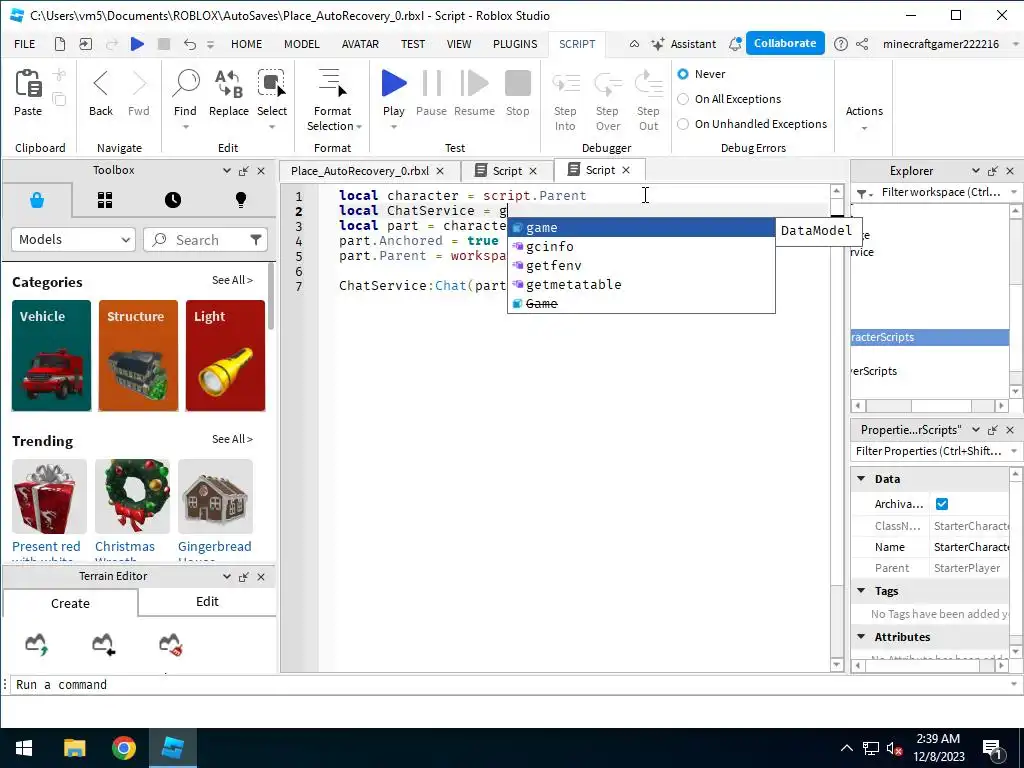Click the Select tool icon
This screenshot has height=768, width=1024.
(x=272, y=83)
